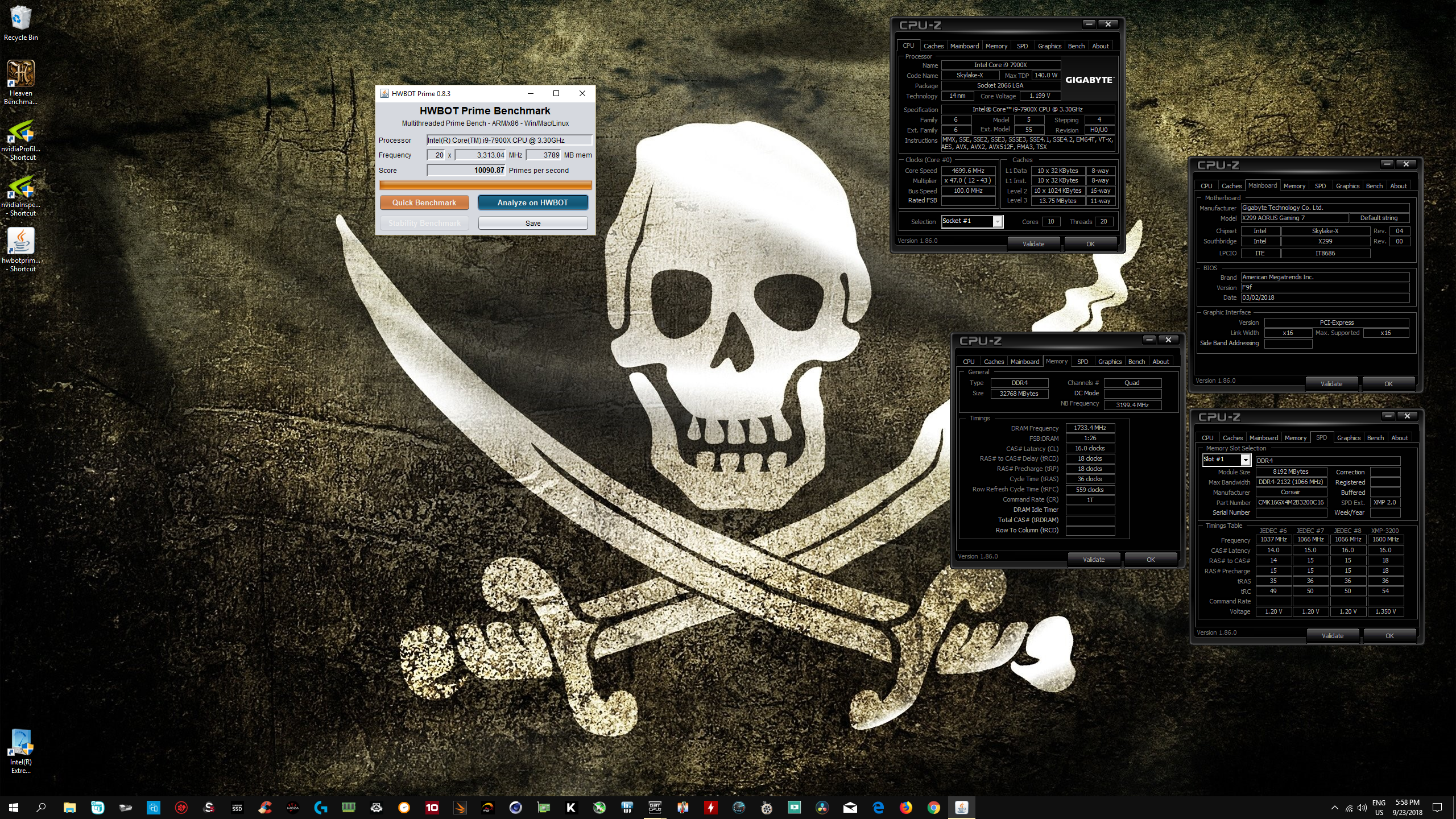Viewport: 1456px width, 819px height.
Task: Open Graphics tab in Mainboard CPU-Z window
Action: [x=1347, y=186]
